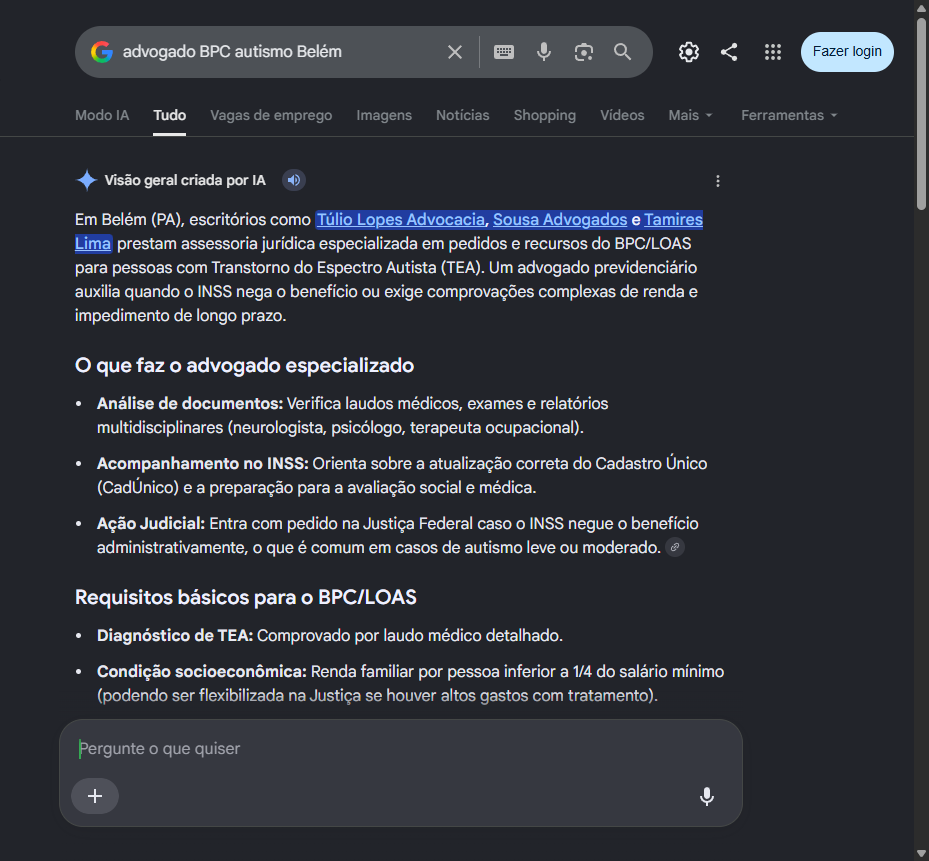
Task: Open the Vídeos tab
Action: point(622,115)
